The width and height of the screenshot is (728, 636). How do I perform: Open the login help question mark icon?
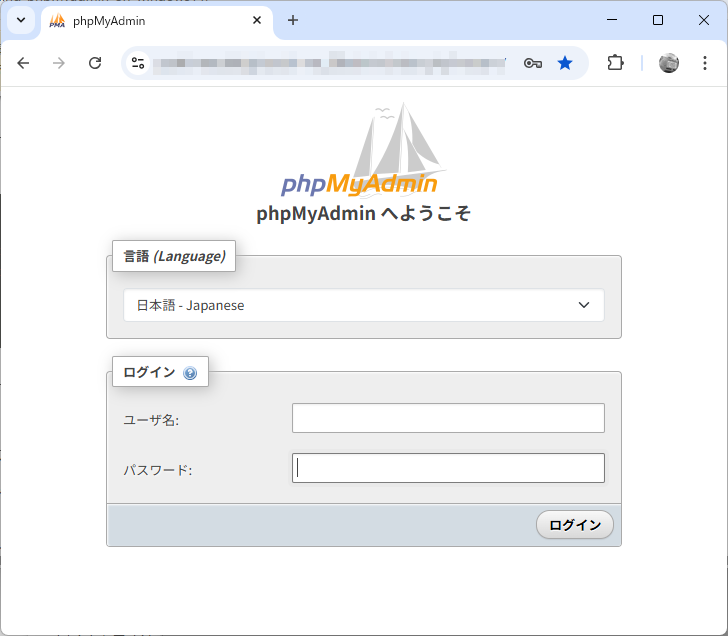[x=190, y=374]
